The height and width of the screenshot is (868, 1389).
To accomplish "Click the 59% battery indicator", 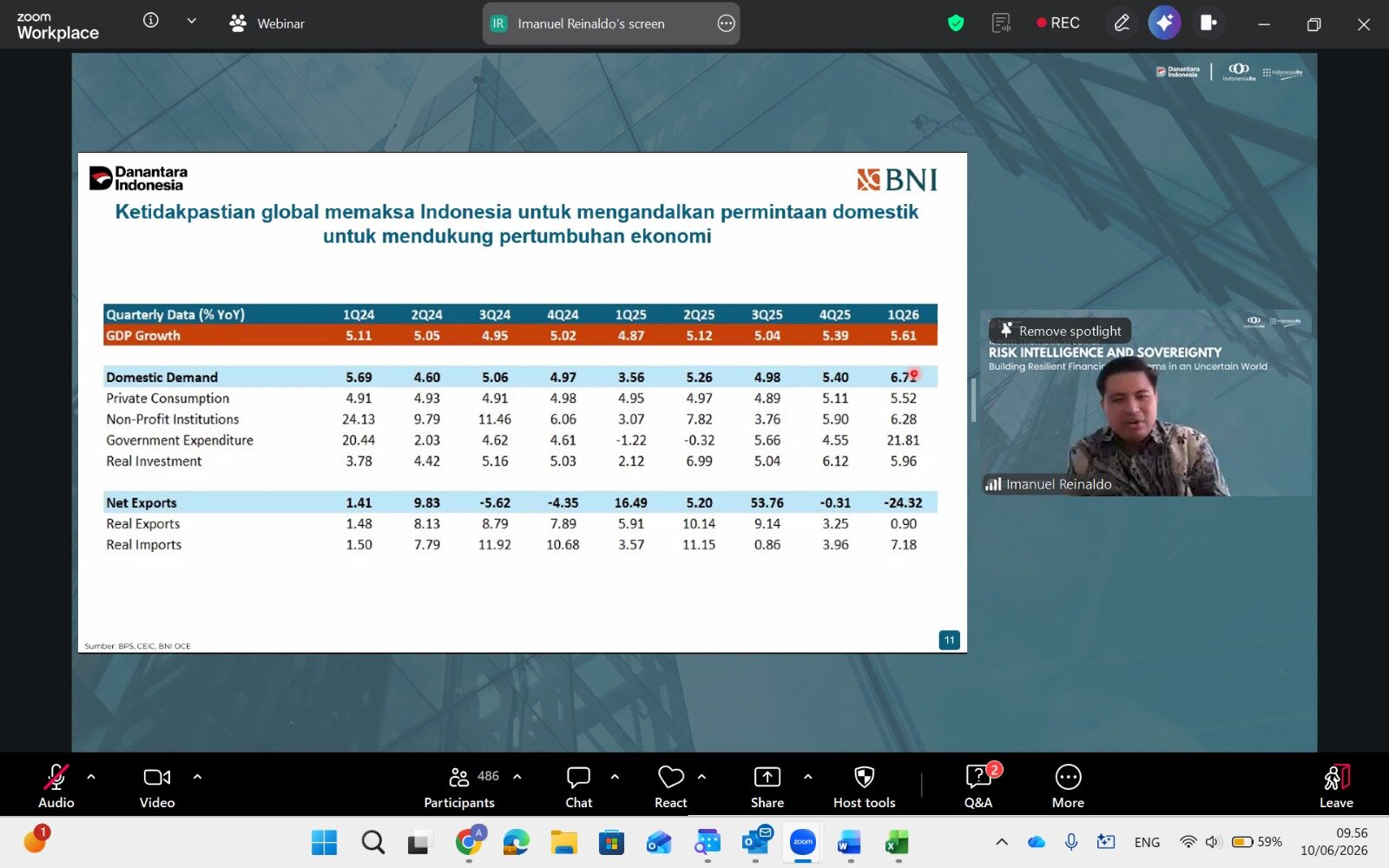I will click(x=1257, y=842).
